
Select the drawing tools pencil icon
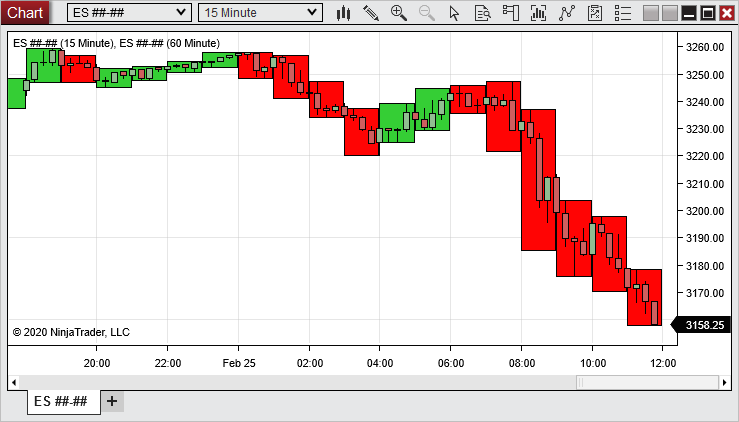[x=371, y=13]
